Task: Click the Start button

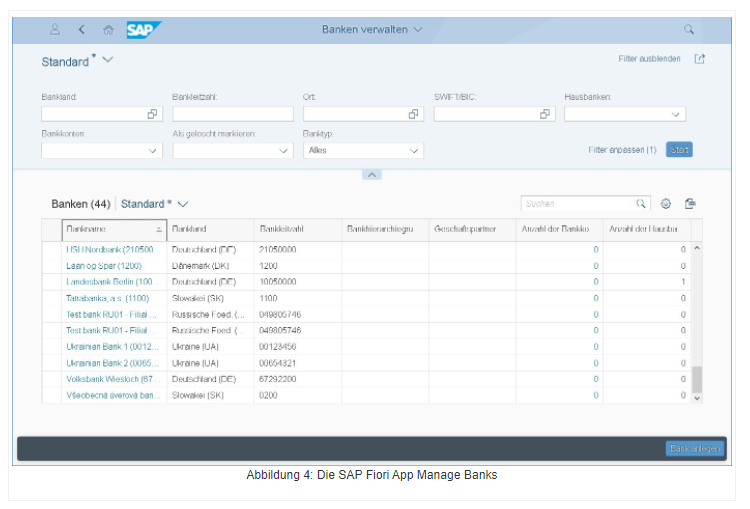Action: pyautogui.click(x=679, y=150)
